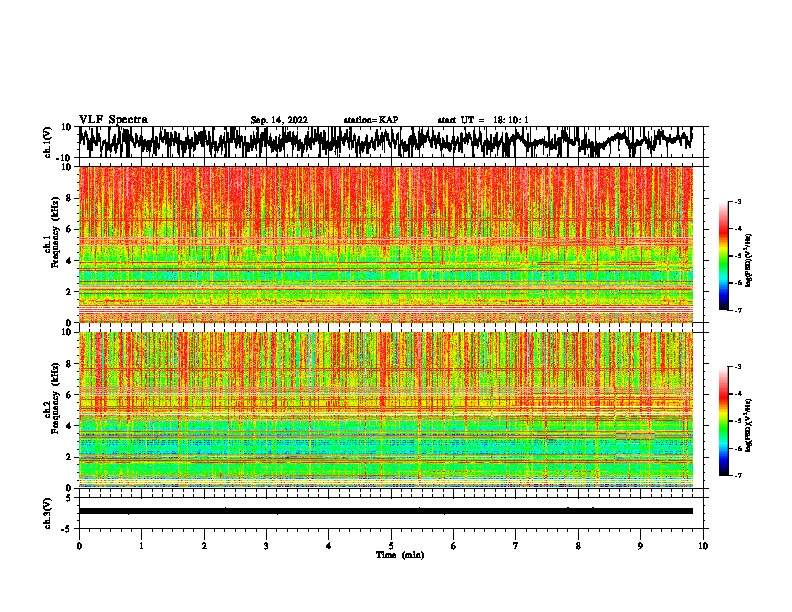
Task: Click the "8" kHz tick on ch.2 spectrogram
Action: coord(69,364)
